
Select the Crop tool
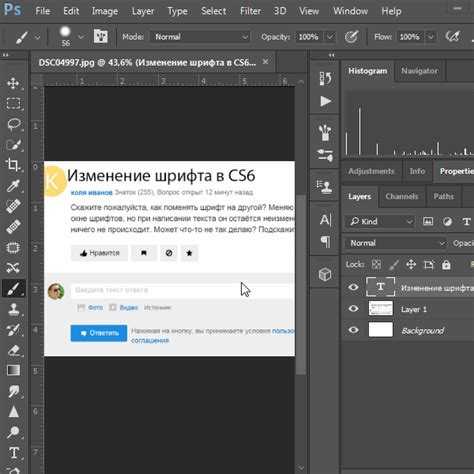13,165
